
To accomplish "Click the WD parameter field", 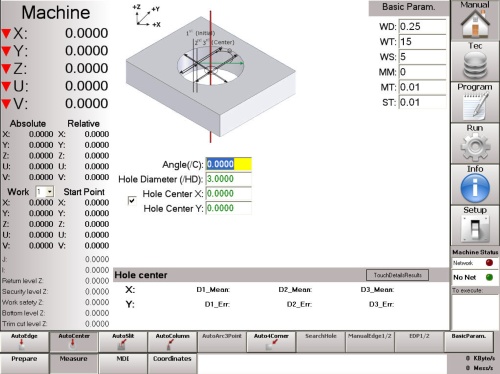I will [422, 27].
